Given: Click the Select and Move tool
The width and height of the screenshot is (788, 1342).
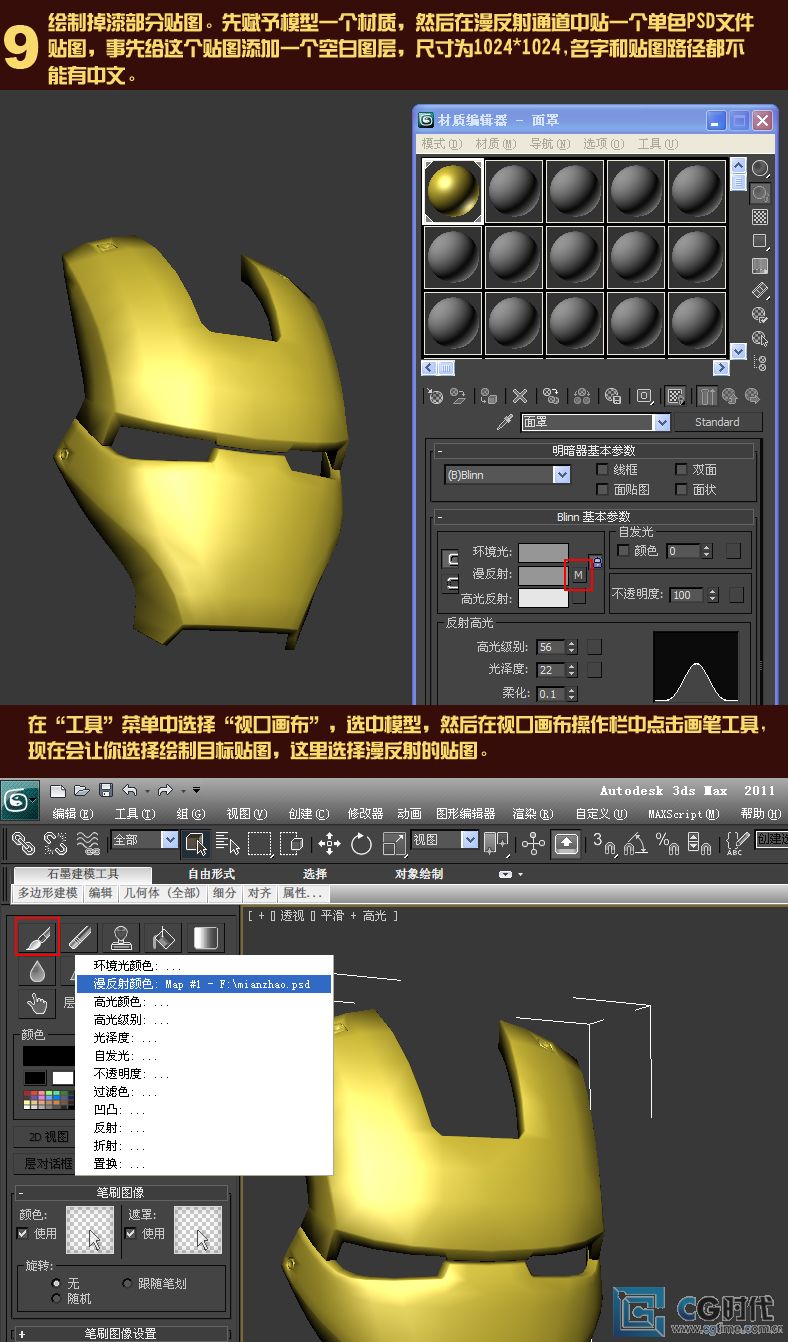Looking at the screenshot, I should click(330, 844).
